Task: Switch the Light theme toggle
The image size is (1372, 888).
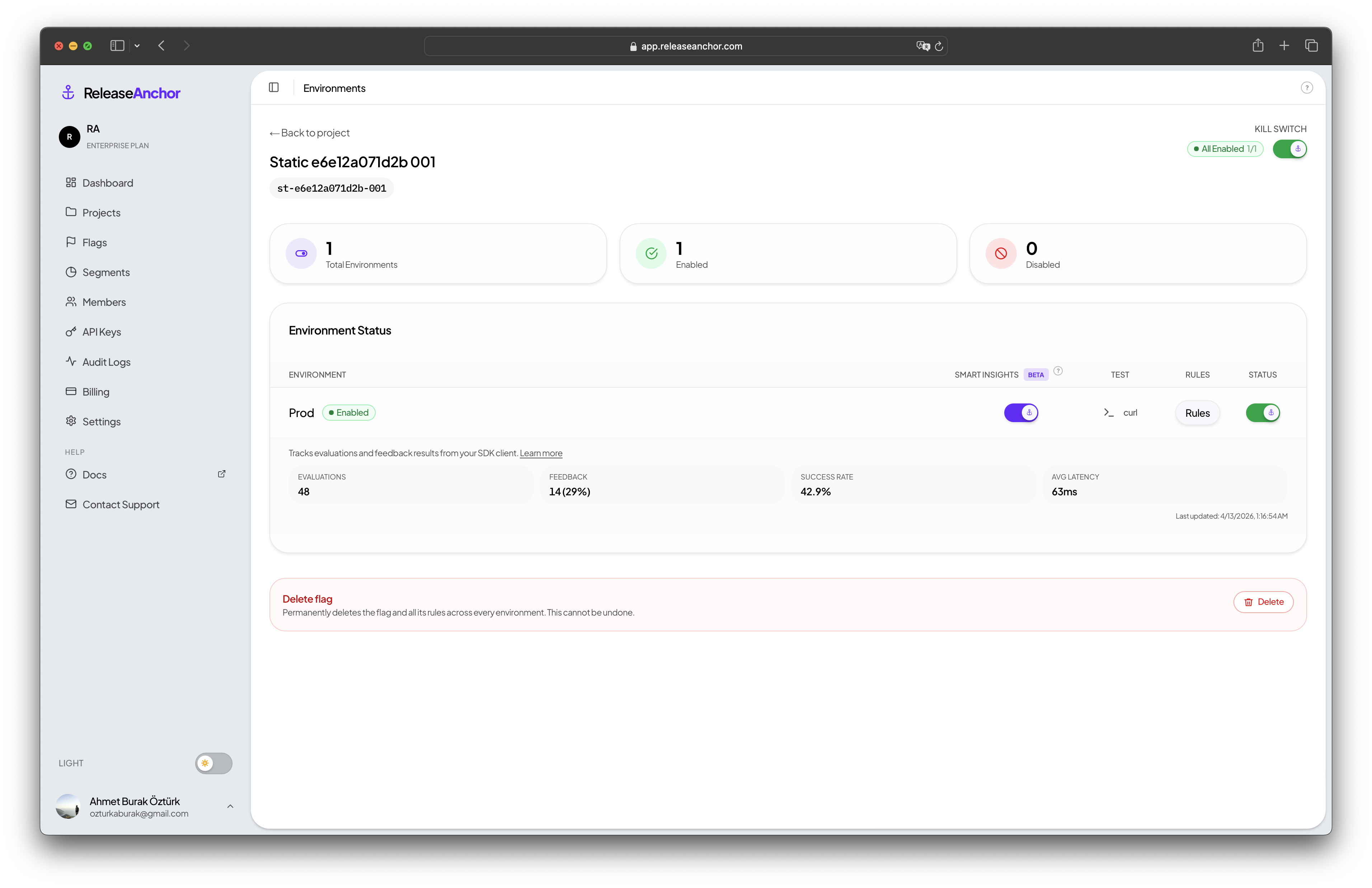Action: click(213, 763)
